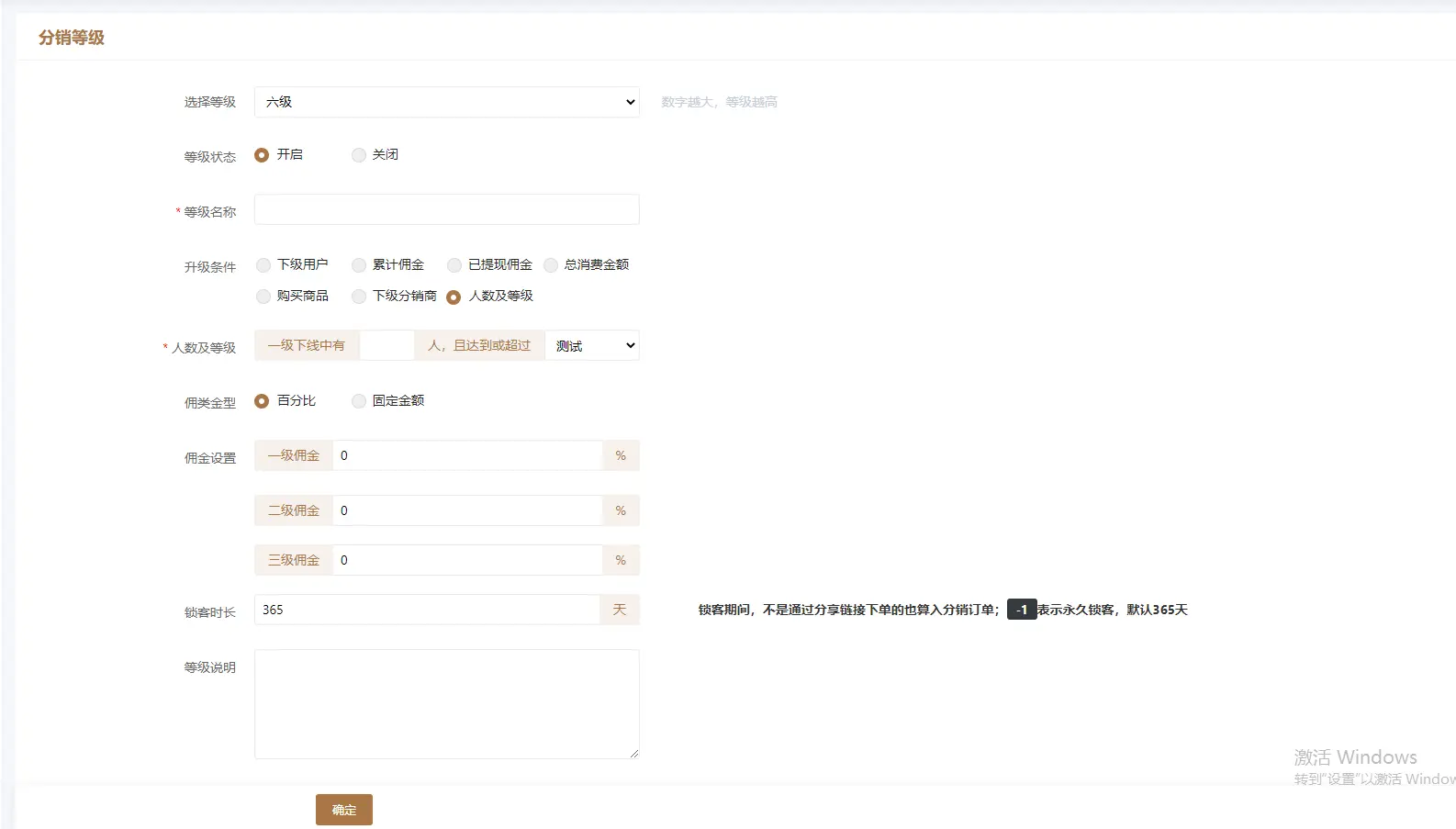Select the 开启 status radio button
The height and width of the screenshot is (829, 1456).
pos(262,155)
